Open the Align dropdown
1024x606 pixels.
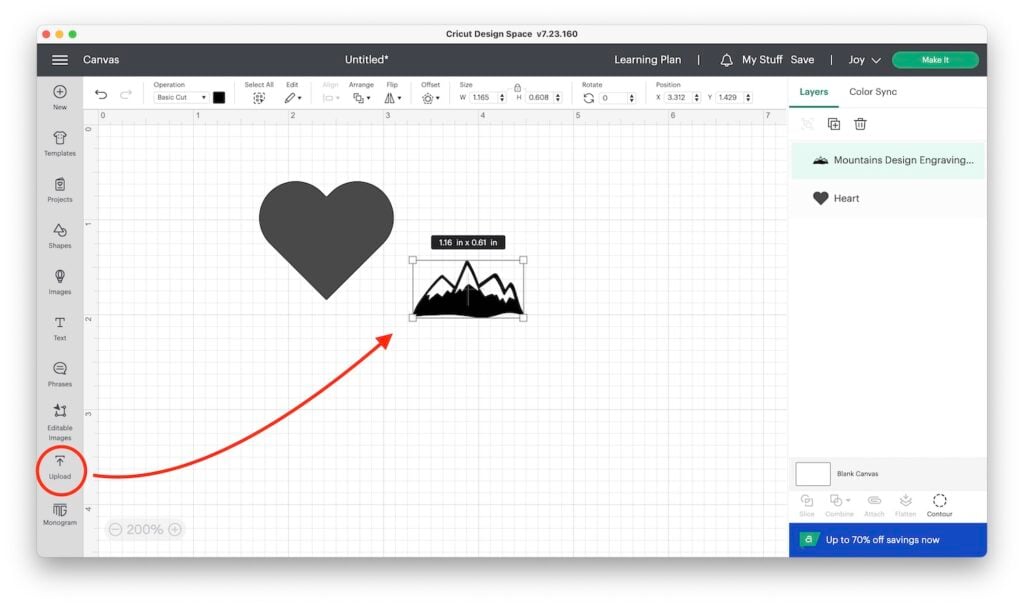point(330,98)
